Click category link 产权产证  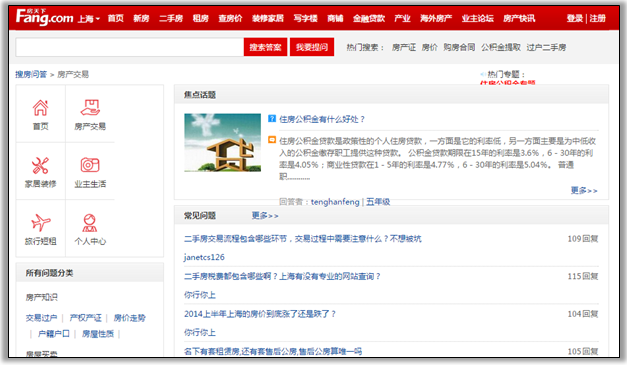coord(86,318)
